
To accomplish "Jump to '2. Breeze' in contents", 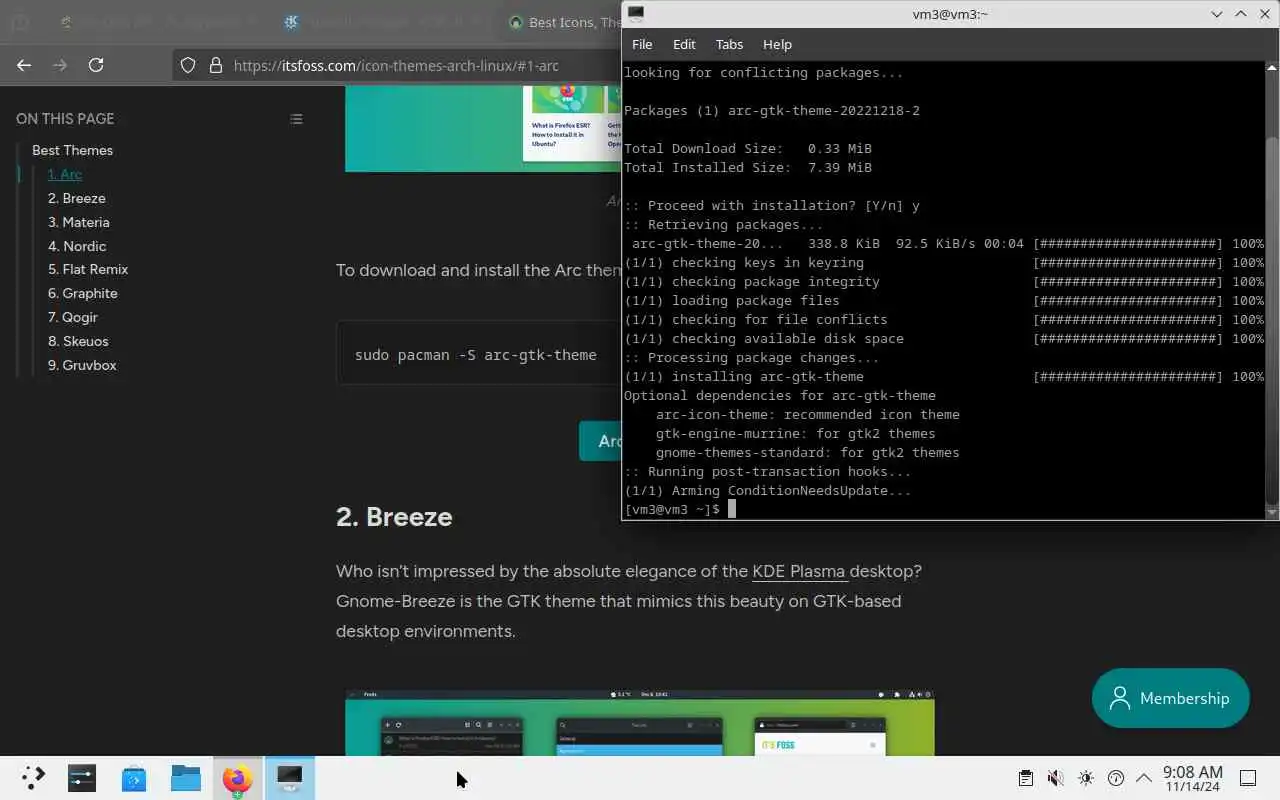I will point(77,198).
